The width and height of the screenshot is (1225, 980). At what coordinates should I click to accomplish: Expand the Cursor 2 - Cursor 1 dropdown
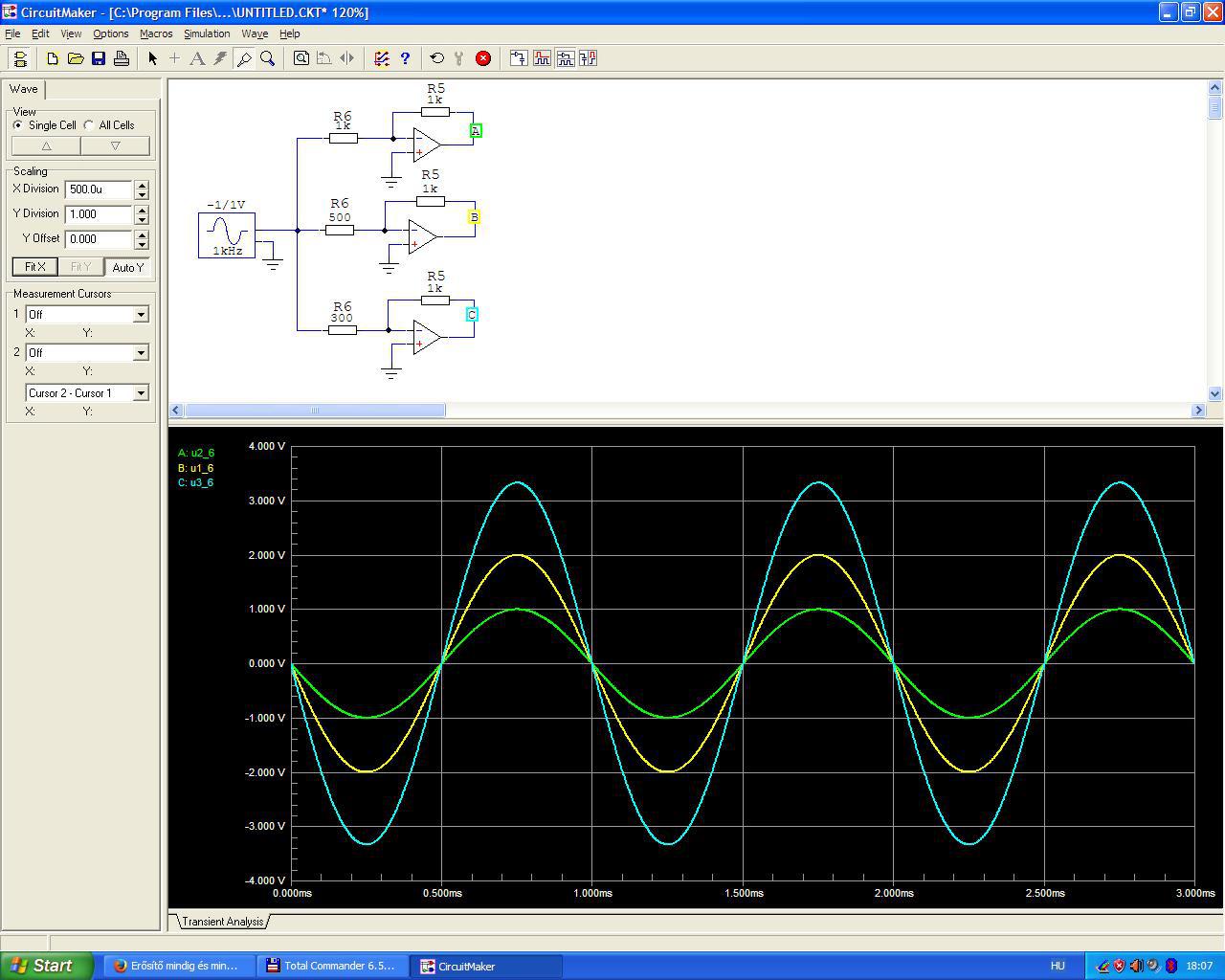pyautogui.click(x=141, y=393)
